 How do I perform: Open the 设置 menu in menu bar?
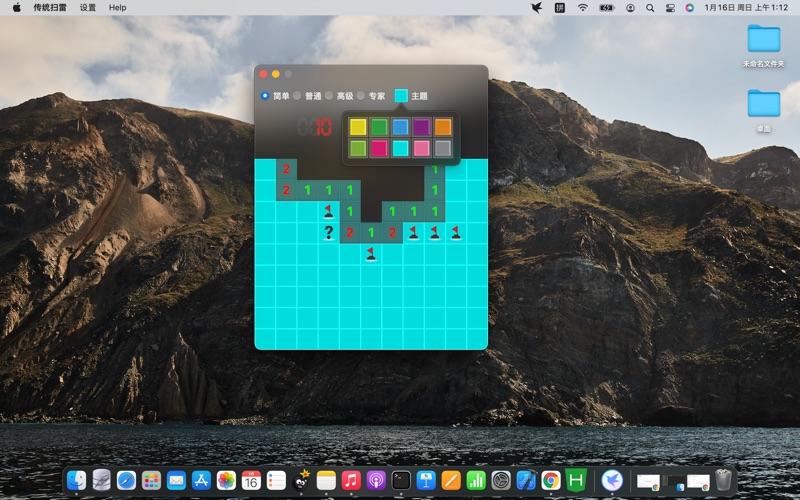point(88,7)
